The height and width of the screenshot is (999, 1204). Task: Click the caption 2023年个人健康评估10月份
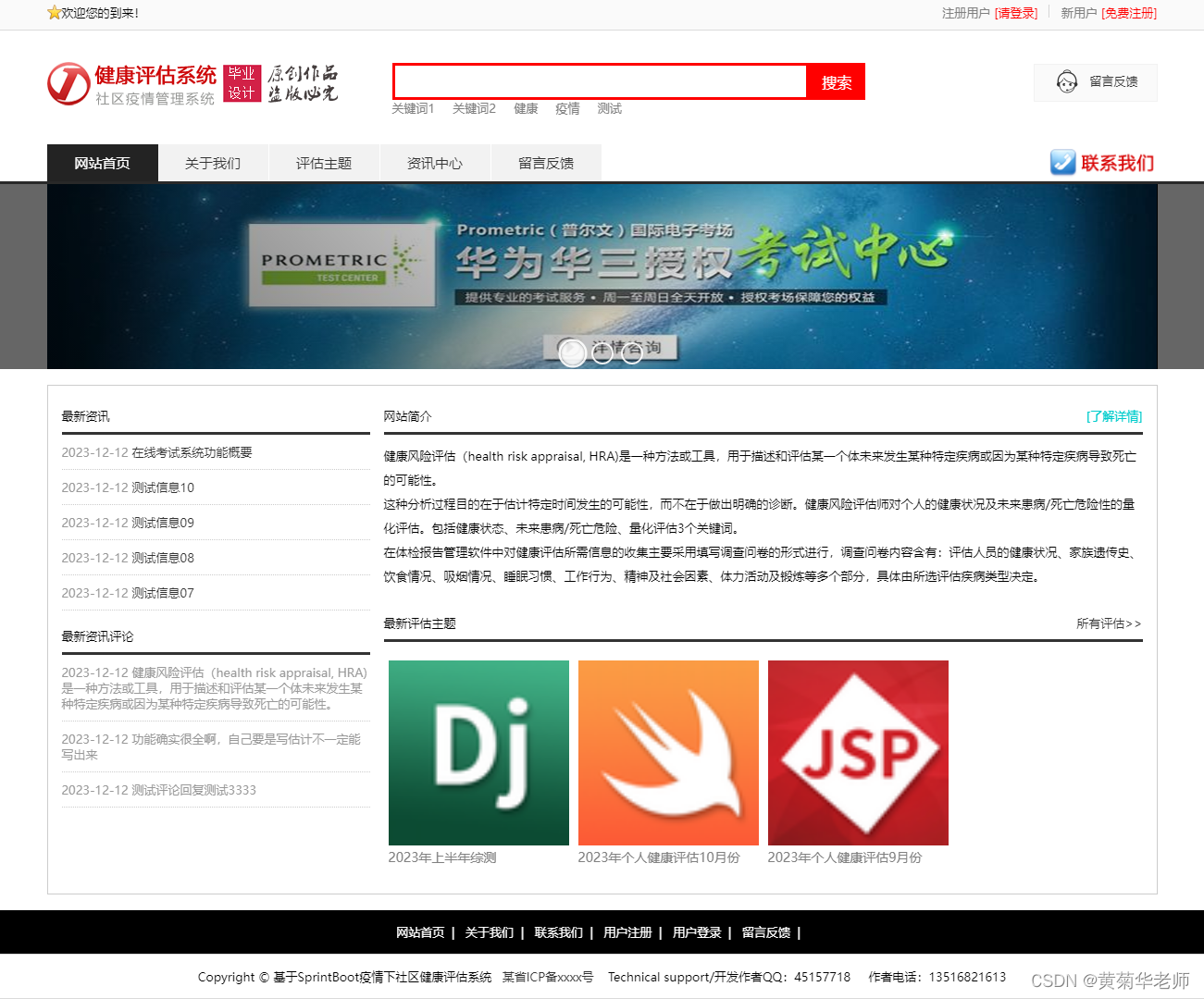(659, 857)
